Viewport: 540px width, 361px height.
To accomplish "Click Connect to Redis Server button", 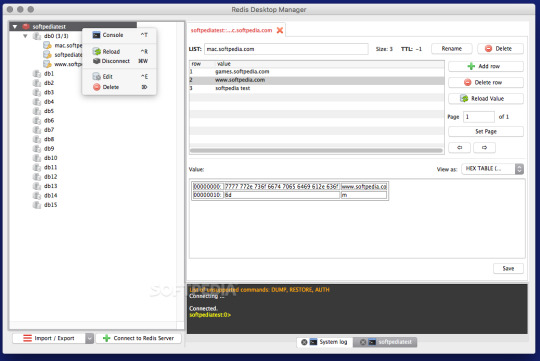I will pos(138,338).
